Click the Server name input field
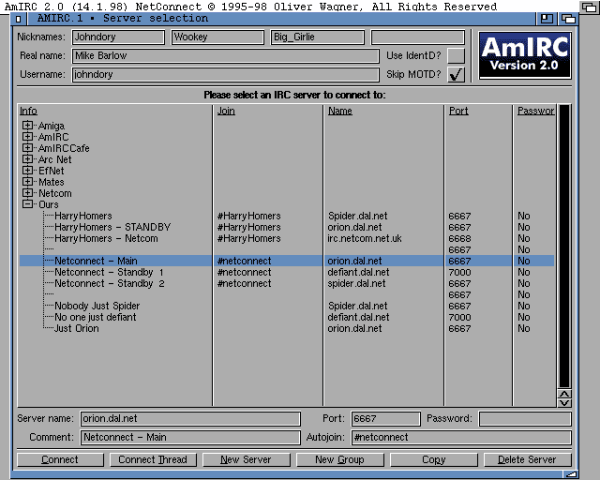600x480 pixels. (191, 419)
